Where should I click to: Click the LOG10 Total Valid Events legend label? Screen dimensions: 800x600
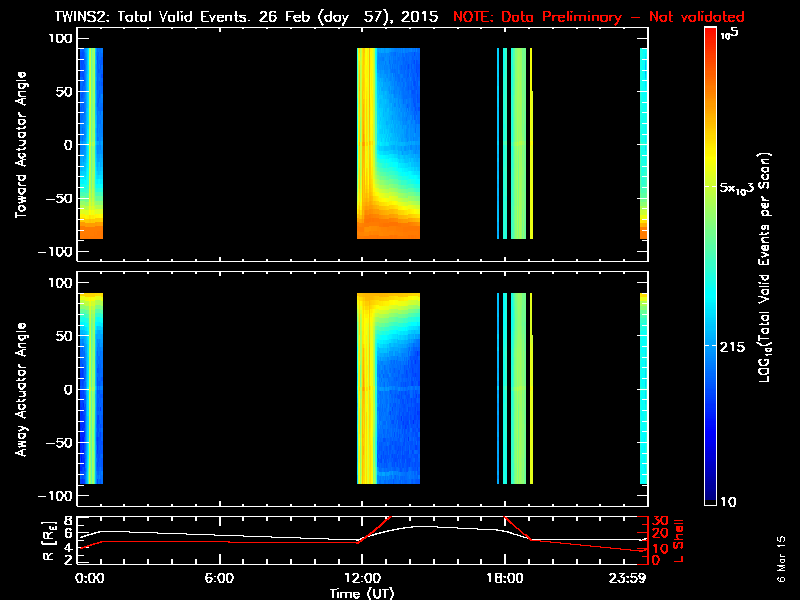click(x=767, y=270)
